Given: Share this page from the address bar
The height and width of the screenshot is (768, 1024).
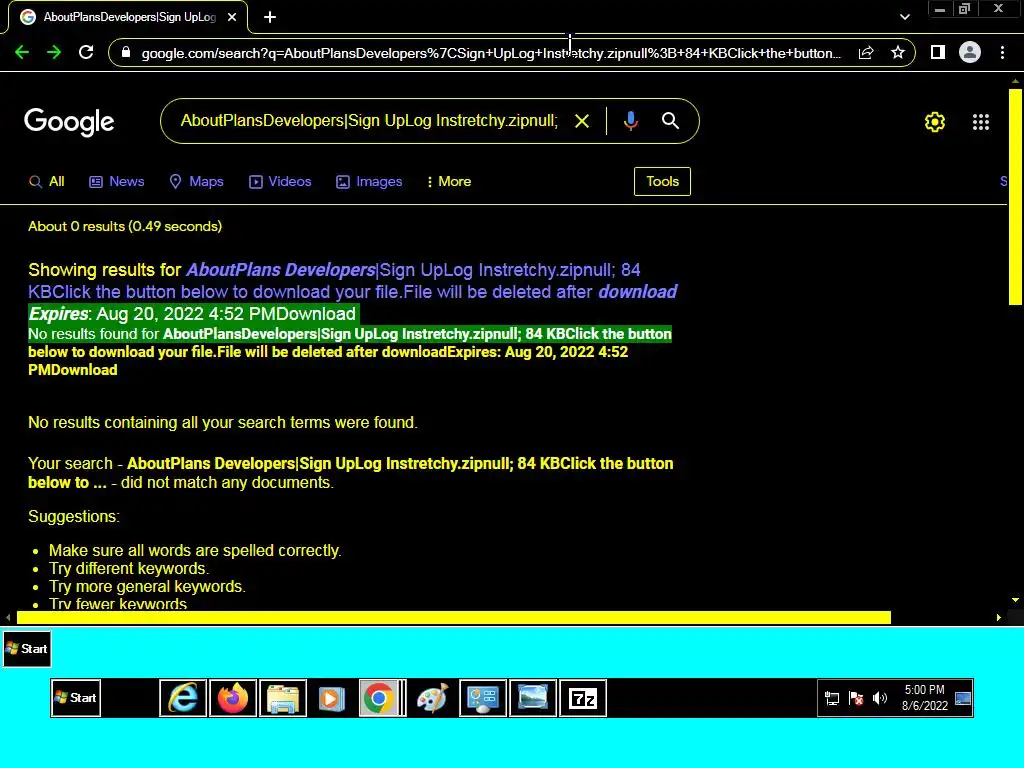Looking at the screenshot, I should [x=866, y=53].
